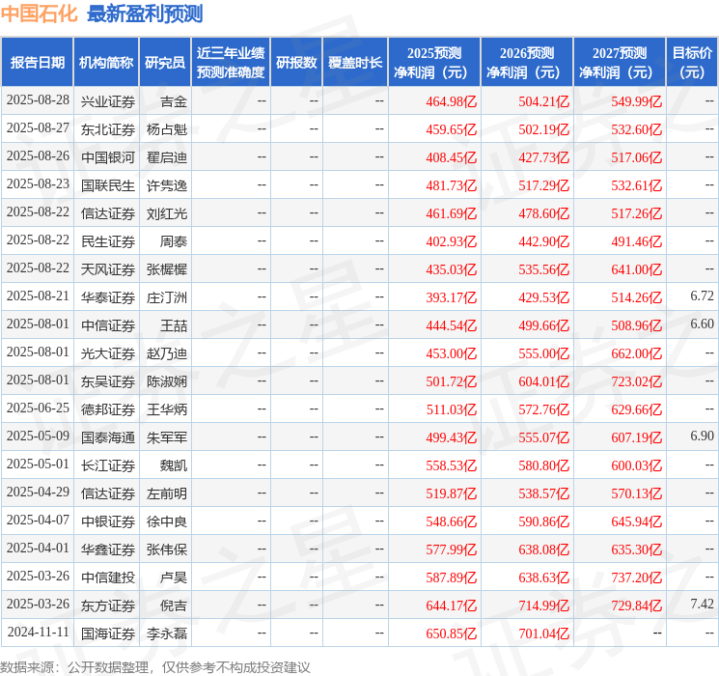Viewport: 719px width, 676px height.
Task: Click 481.73亿 forecast for 国联民生
Action: (451, 185)
